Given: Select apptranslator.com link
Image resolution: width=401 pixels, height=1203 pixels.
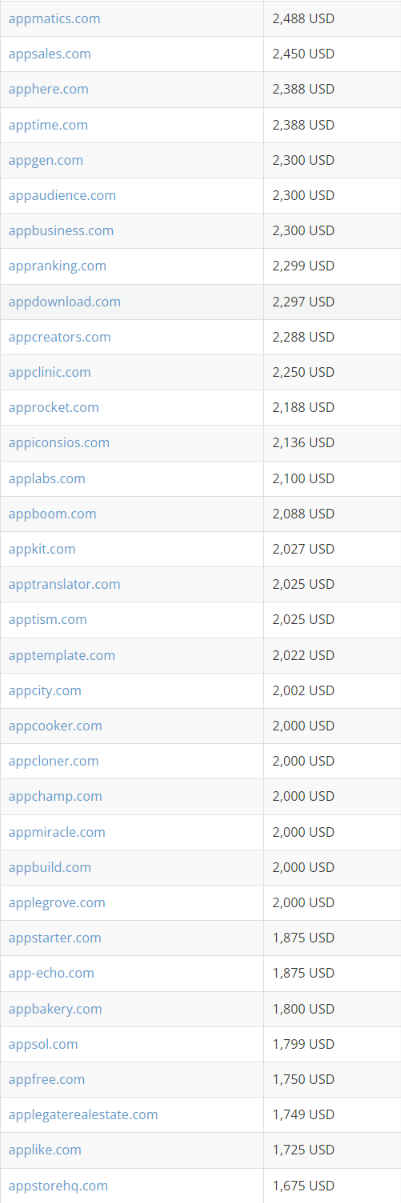Looking at the screenshot, I should [x=64, y=584].
